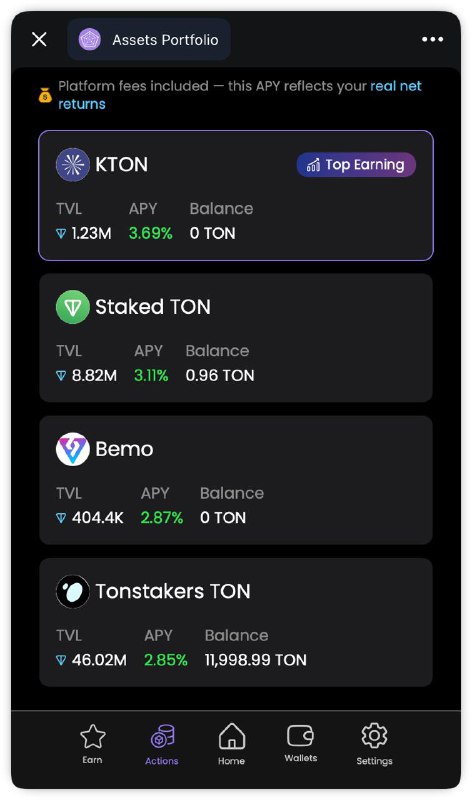Close the Assets Portfolio mini app
The image size is (472, 800).
(x=39, y=39)
